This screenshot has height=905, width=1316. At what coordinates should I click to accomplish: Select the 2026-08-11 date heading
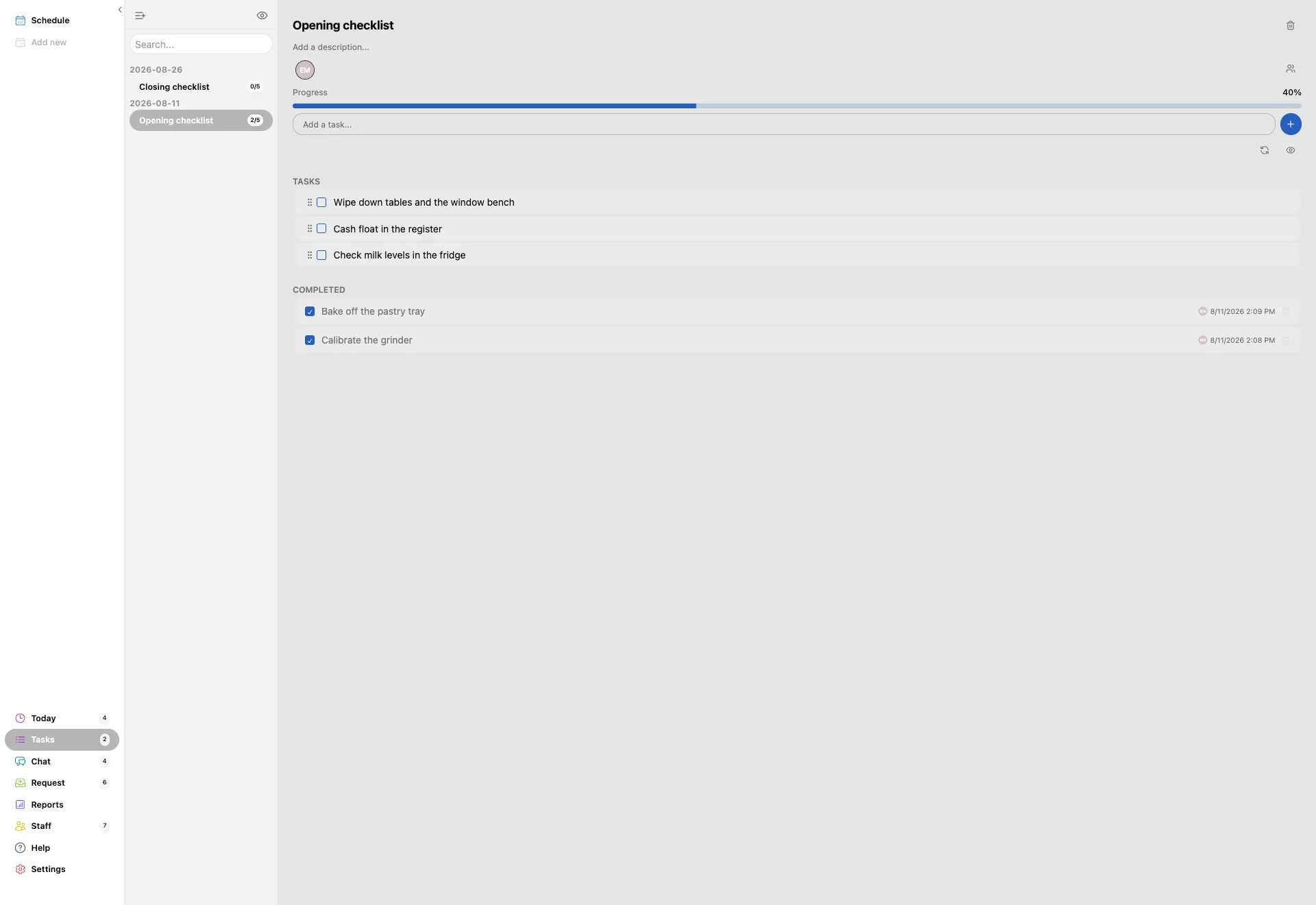(155, 104)
